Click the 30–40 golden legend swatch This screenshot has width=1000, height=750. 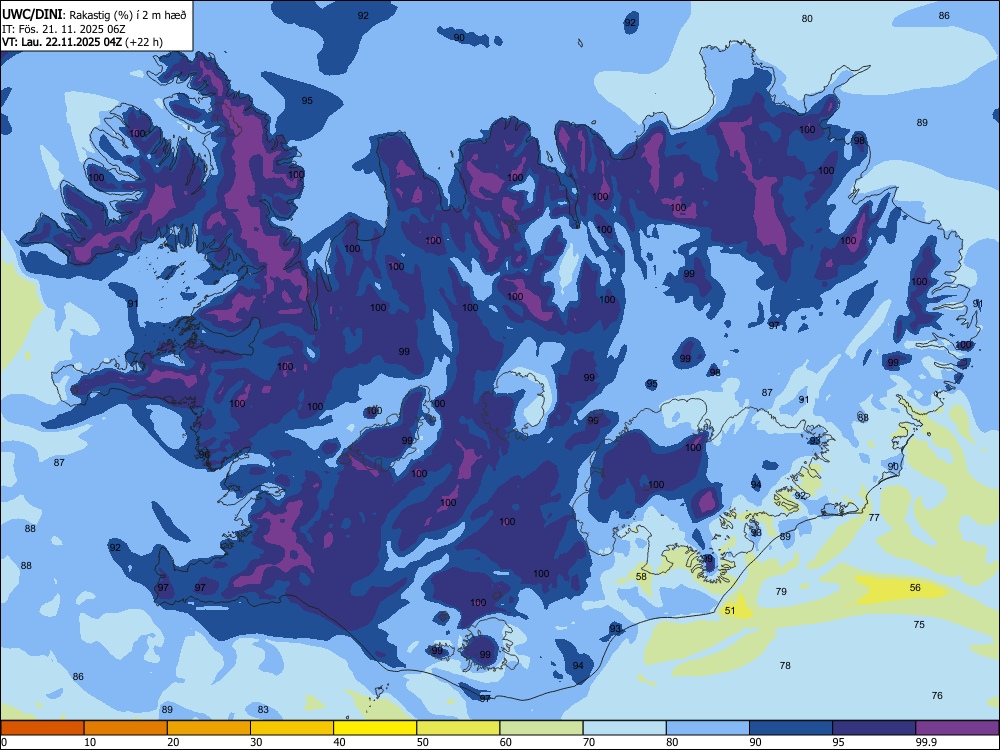coord(292,728)
